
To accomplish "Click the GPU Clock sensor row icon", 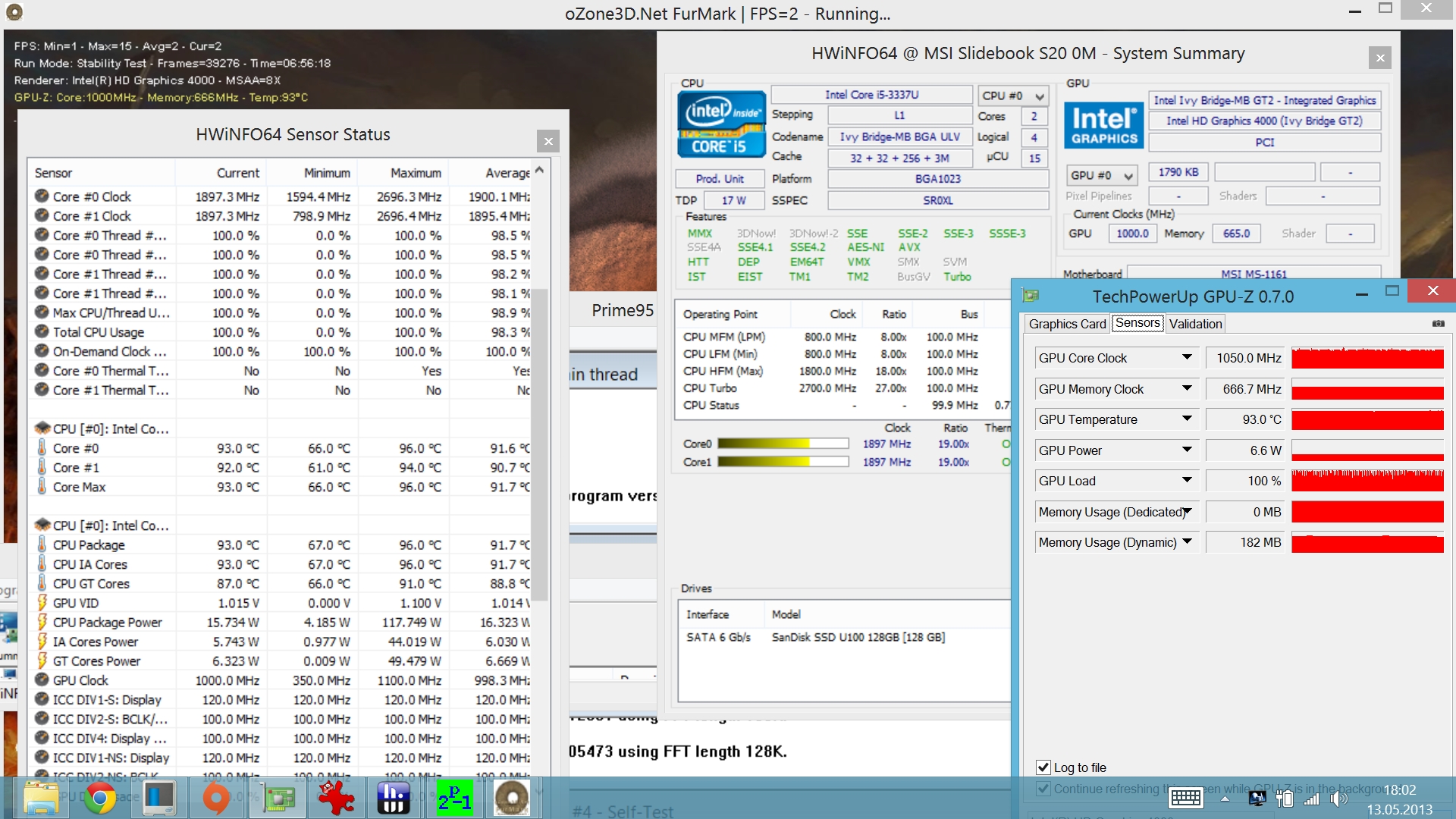I will (x=42, y=679).
